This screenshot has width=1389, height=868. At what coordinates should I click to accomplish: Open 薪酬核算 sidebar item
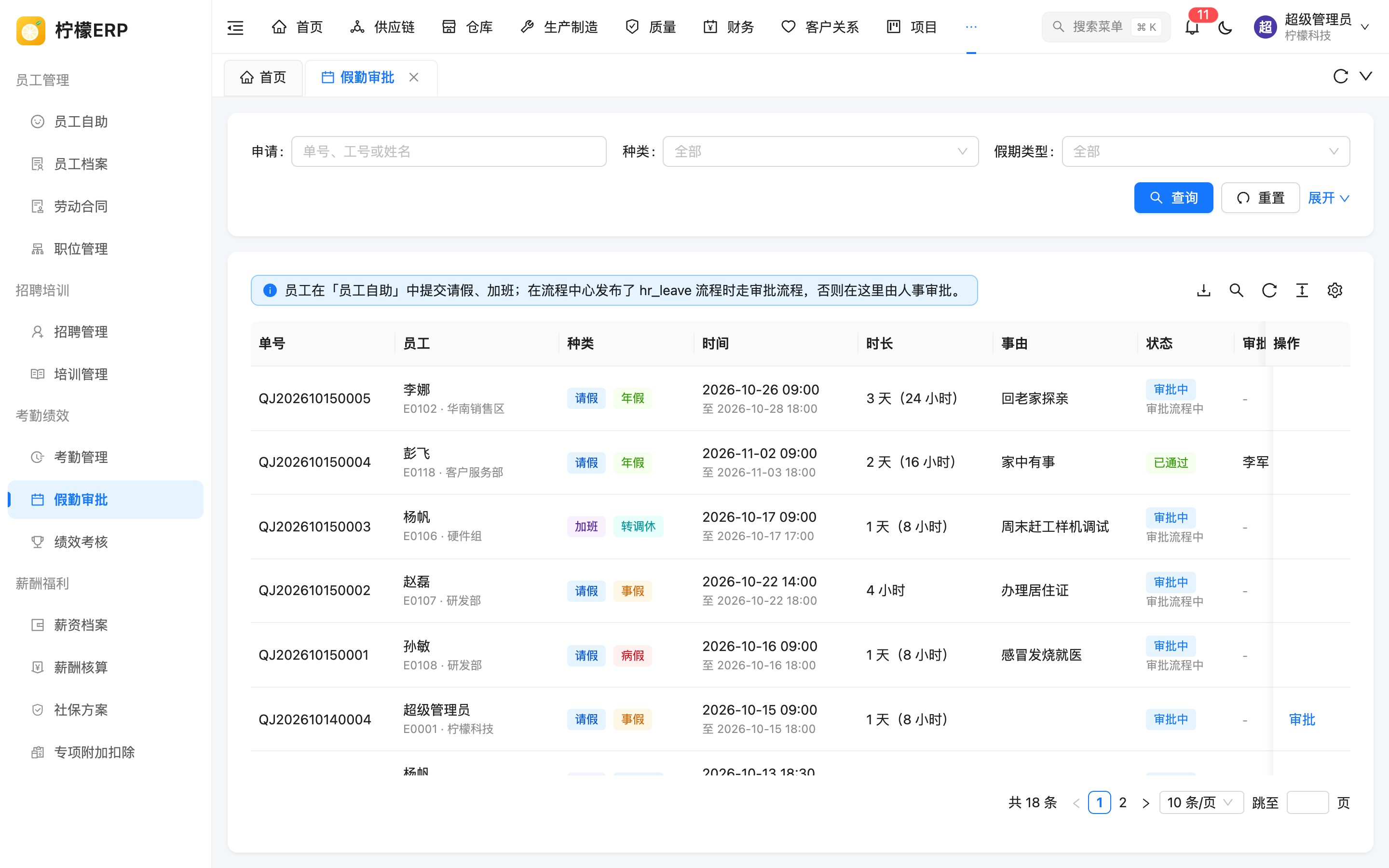point(106,668)
